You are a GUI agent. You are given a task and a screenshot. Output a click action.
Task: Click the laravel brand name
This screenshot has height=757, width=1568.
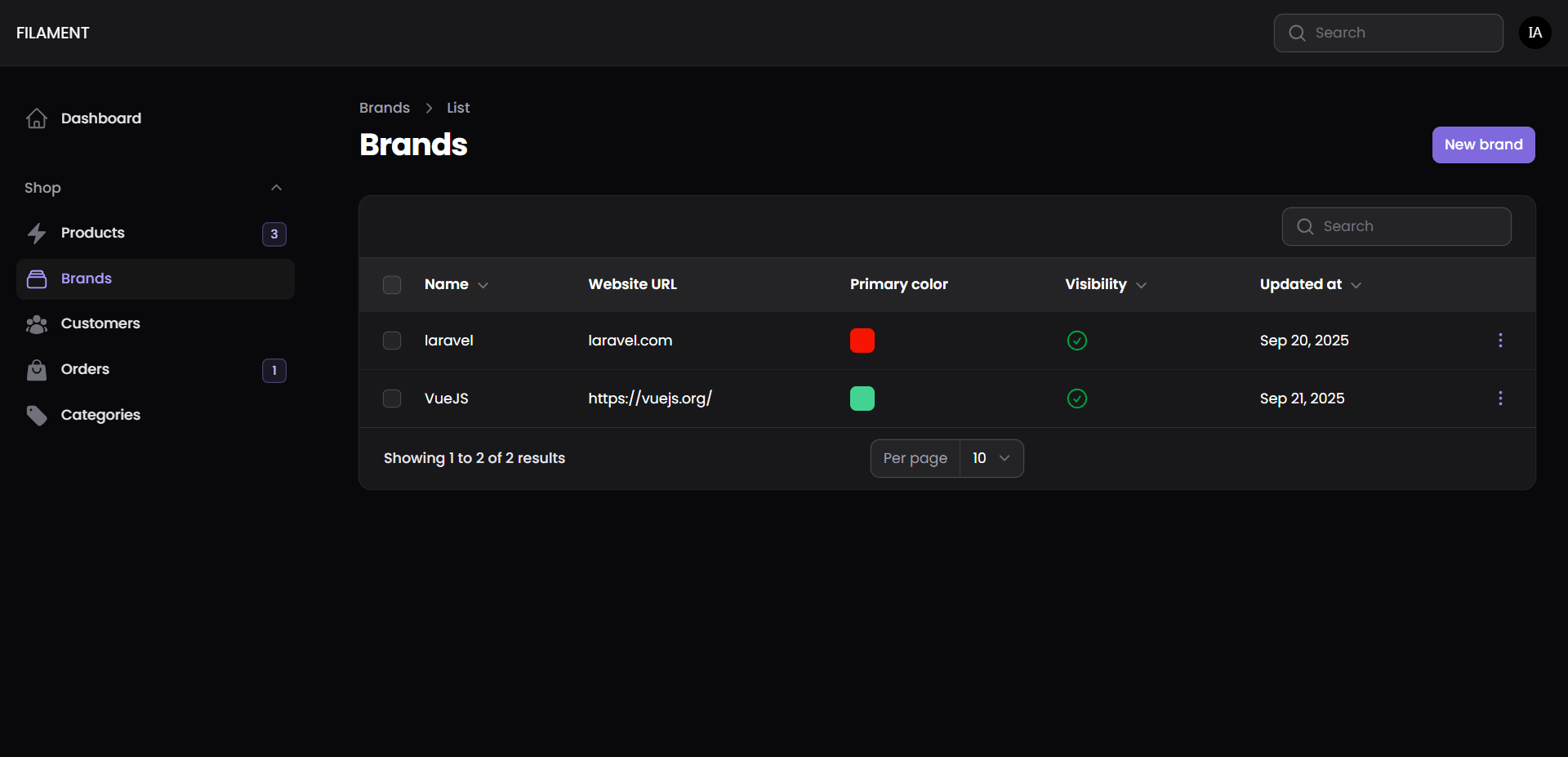click(449, 341)
